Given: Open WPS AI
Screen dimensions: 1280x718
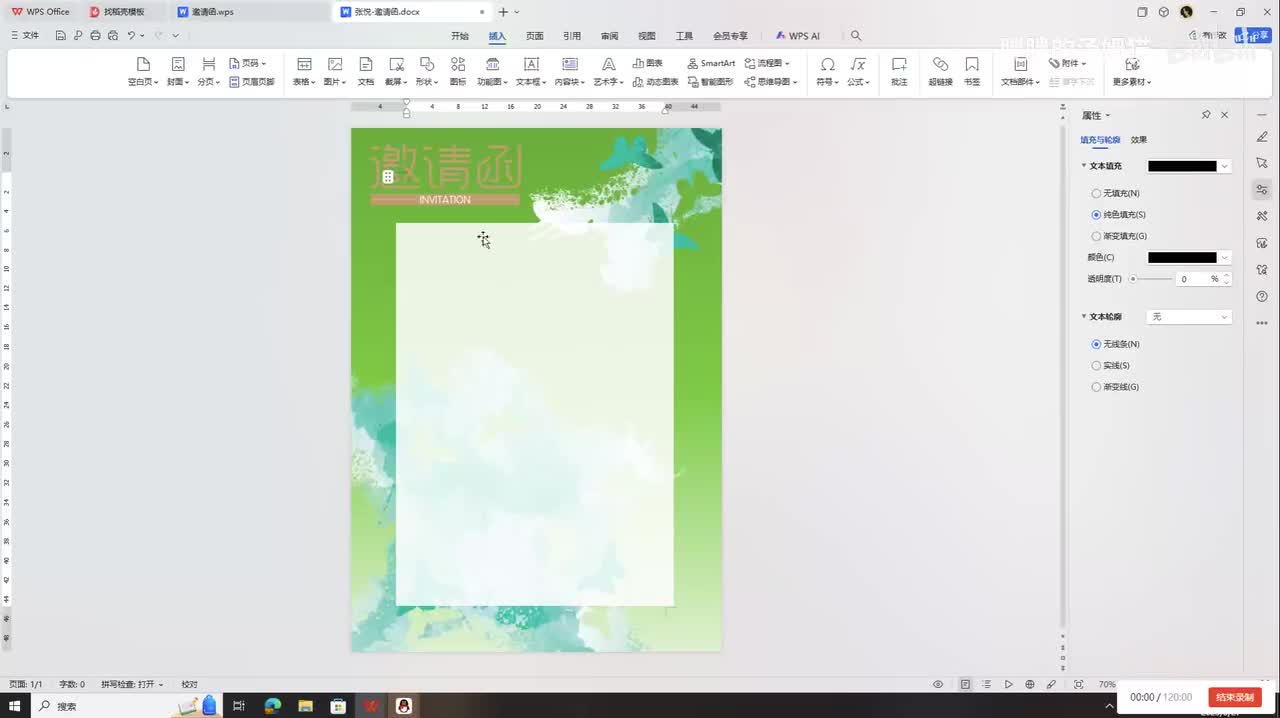Looking at the screenshot, I should 798,36.
